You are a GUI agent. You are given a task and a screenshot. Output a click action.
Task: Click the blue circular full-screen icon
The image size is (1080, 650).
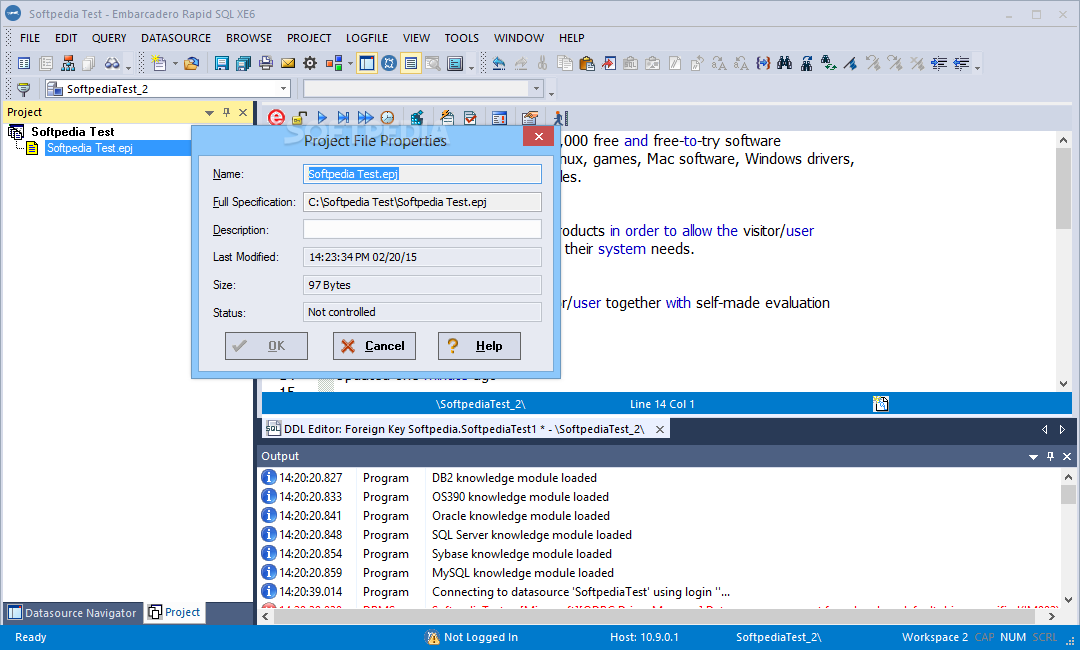[389, 64]
